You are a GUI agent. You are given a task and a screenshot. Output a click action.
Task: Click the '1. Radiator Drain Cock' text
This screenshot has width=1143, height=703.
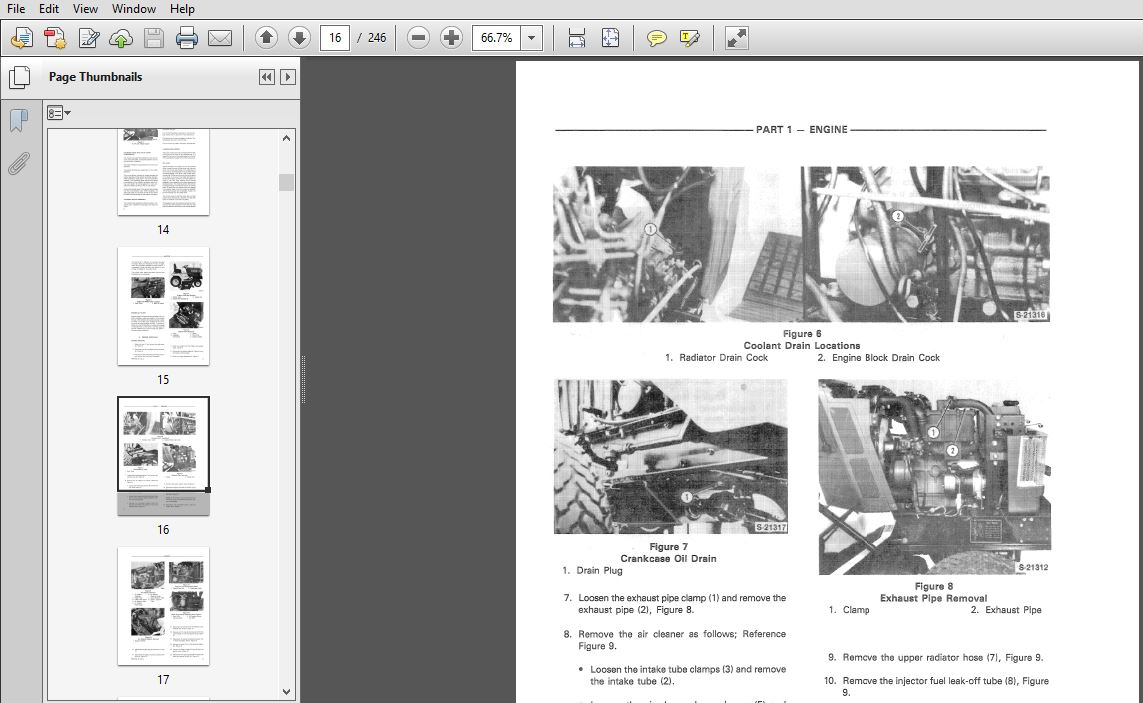coord(717,358)
